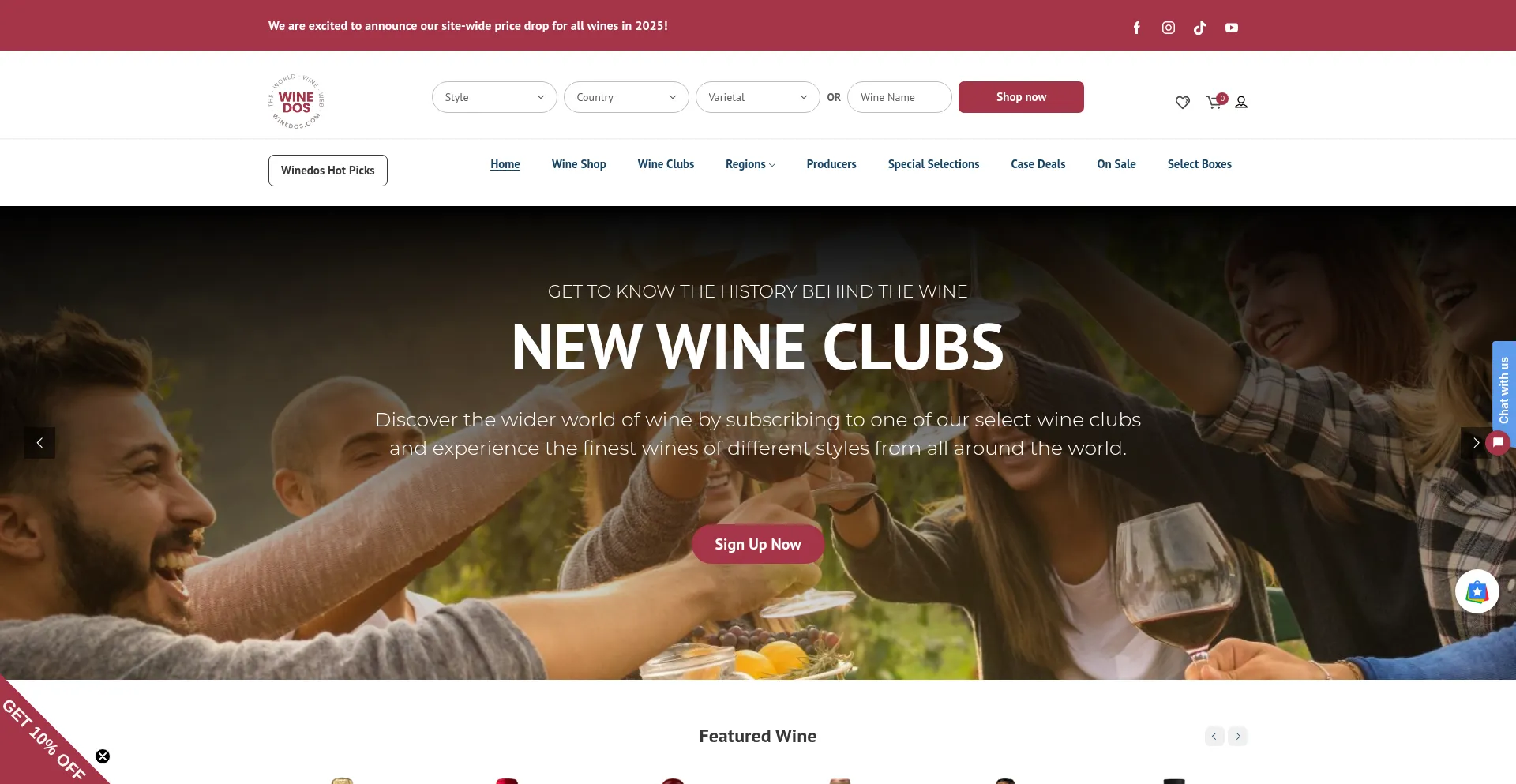Click the Sign Up Now button
The image size is (1516, 784).
[758, 544]
